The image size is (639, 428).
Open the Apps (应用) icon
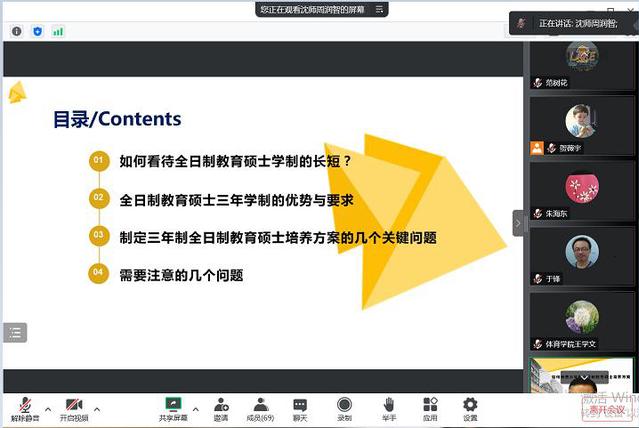point(430,408)
